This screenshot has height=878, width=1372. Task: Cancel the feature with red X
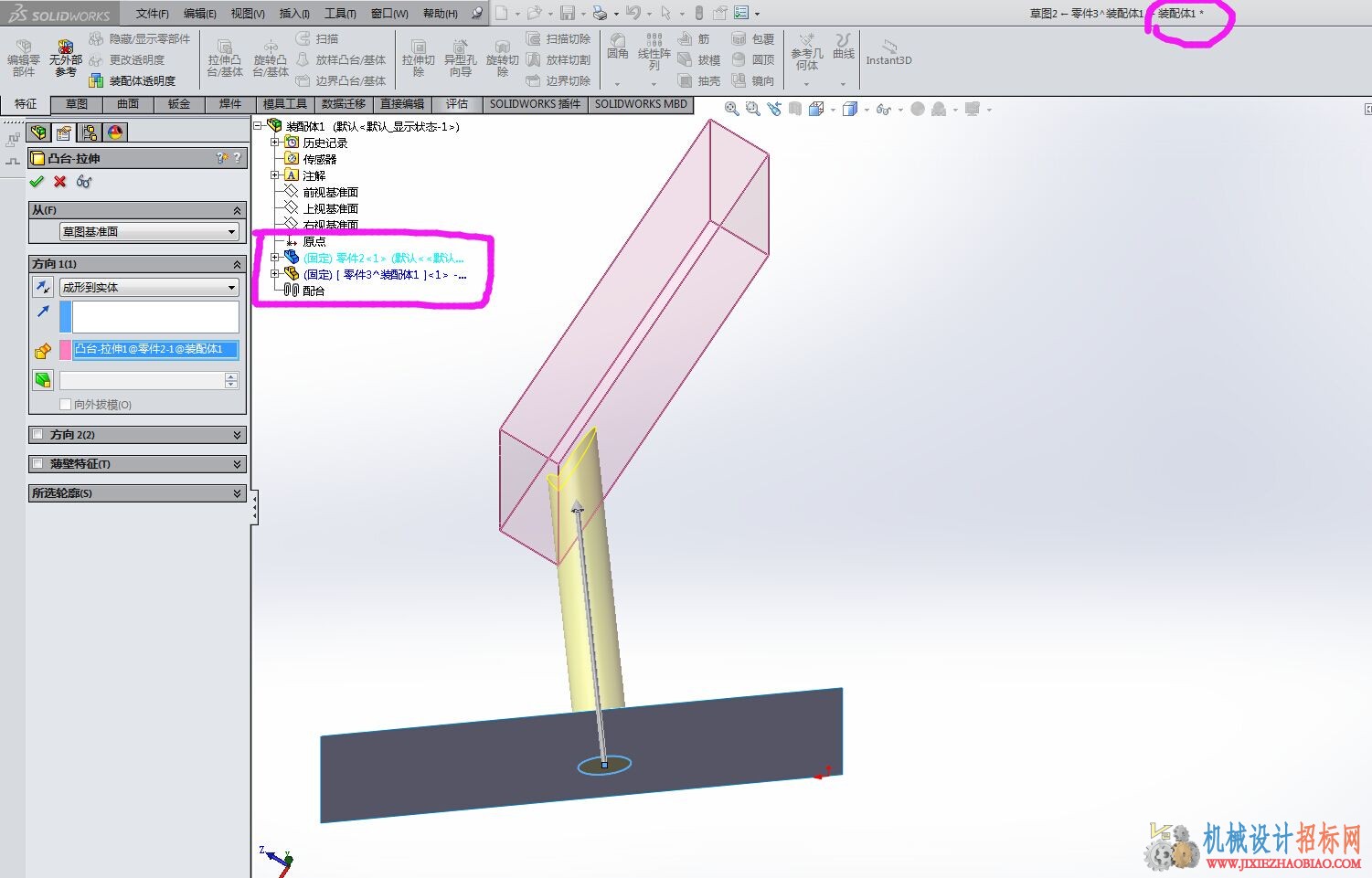coord(60,181)
